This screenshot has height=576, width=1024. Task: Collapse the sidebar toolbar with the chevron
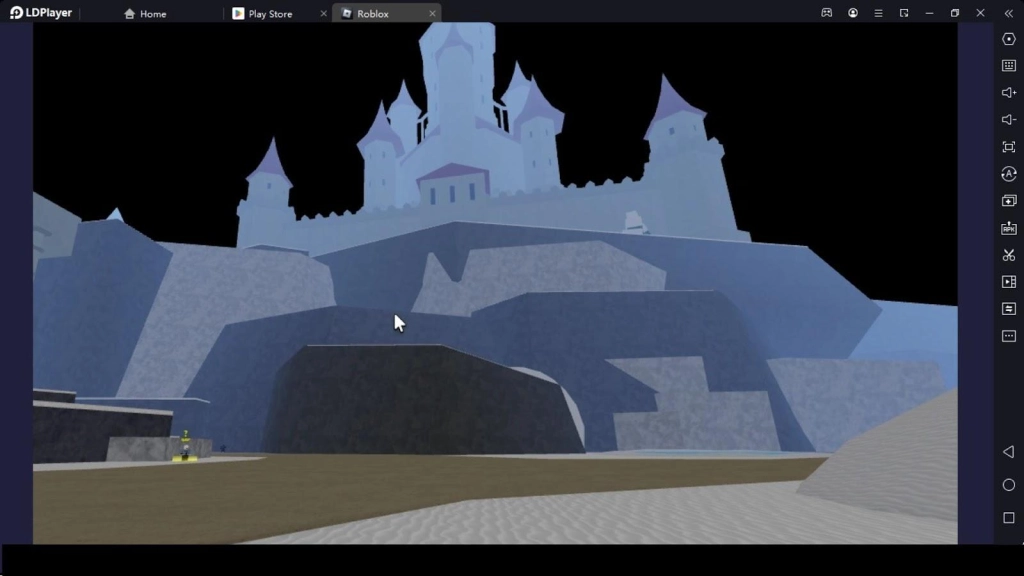(1008, 12)
